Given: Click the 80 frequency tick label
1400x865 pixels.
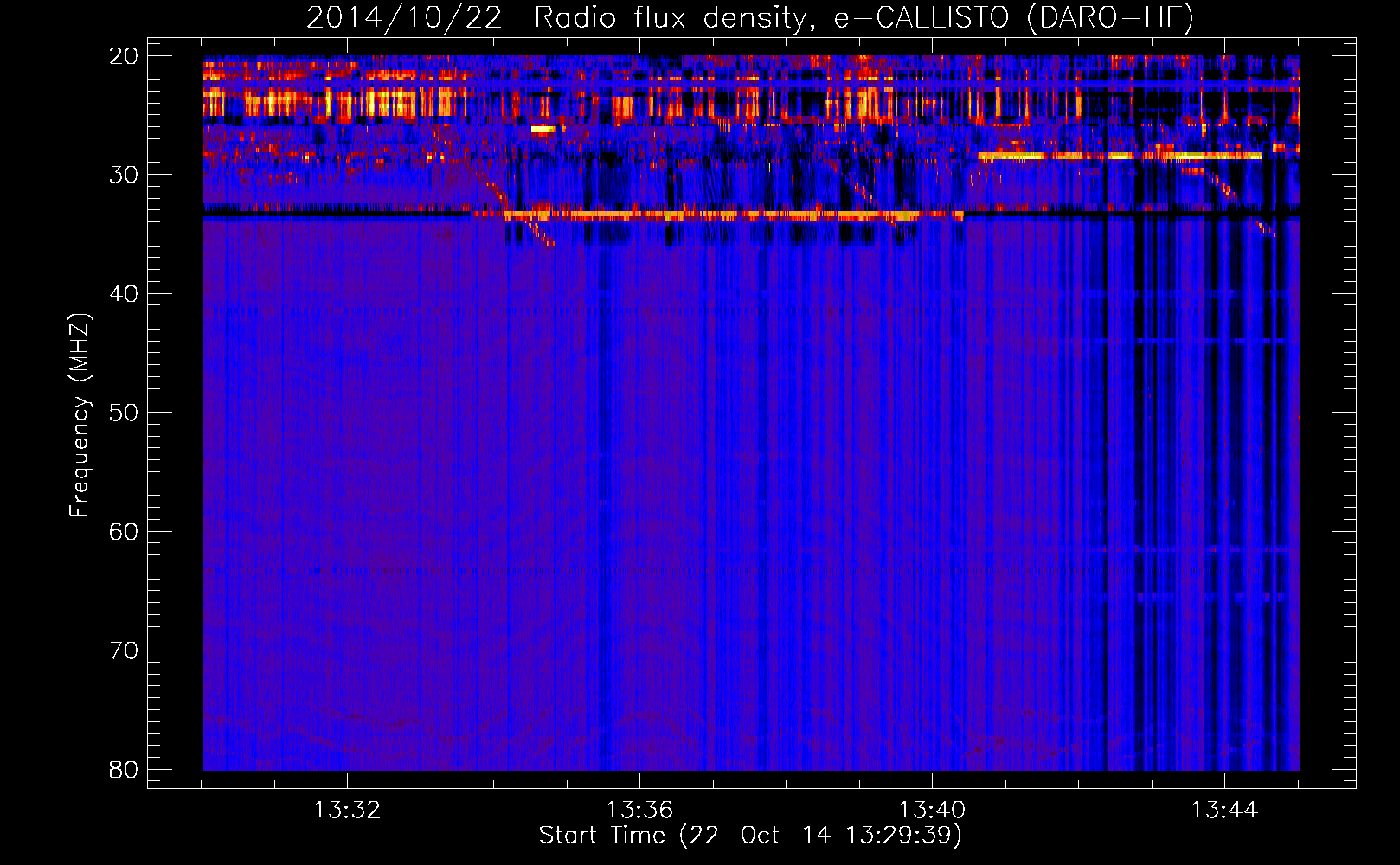Looking at the screenshot, I should (124, 770).
